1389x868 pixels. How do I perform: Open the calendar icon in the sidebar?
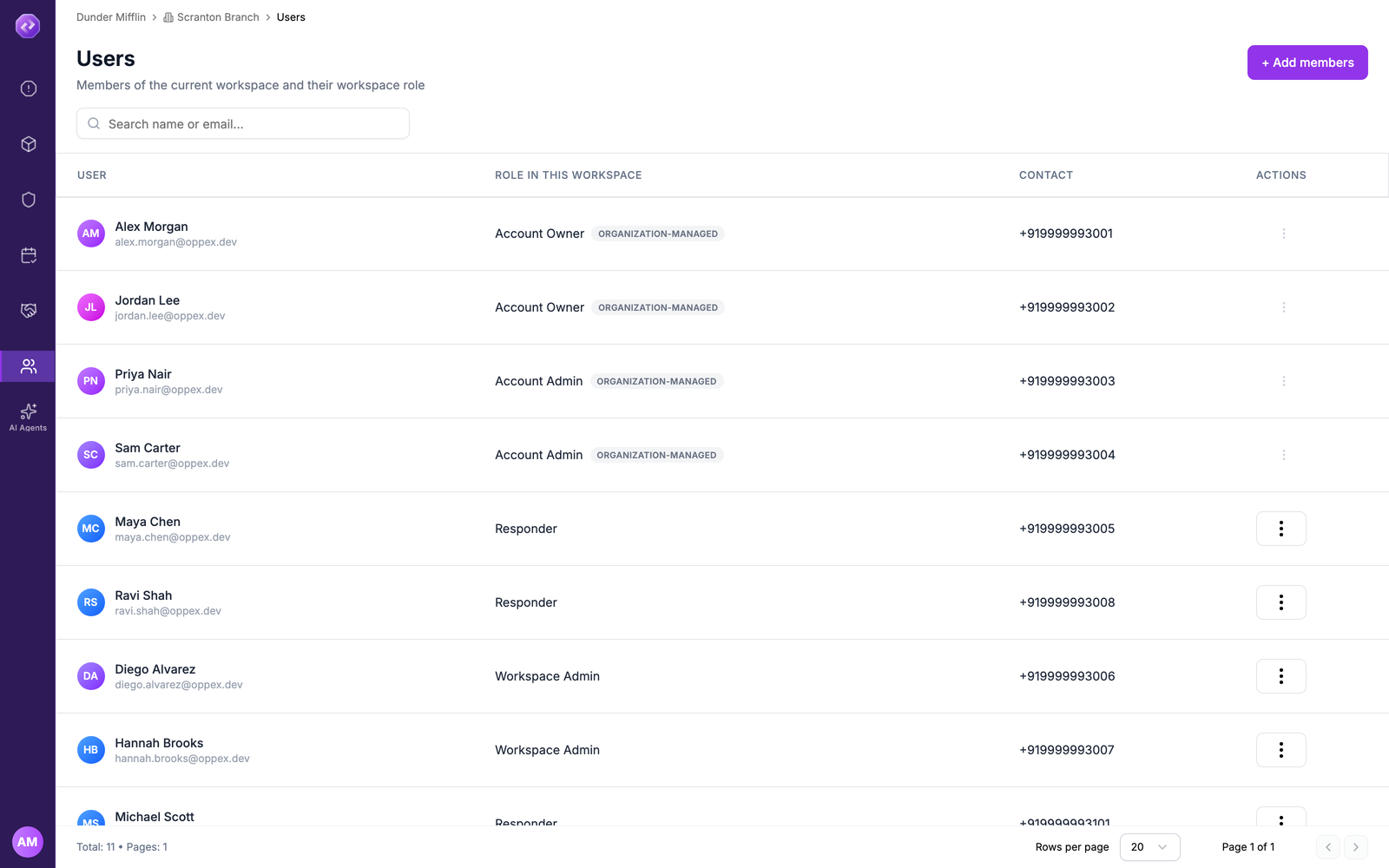(29, 255)
